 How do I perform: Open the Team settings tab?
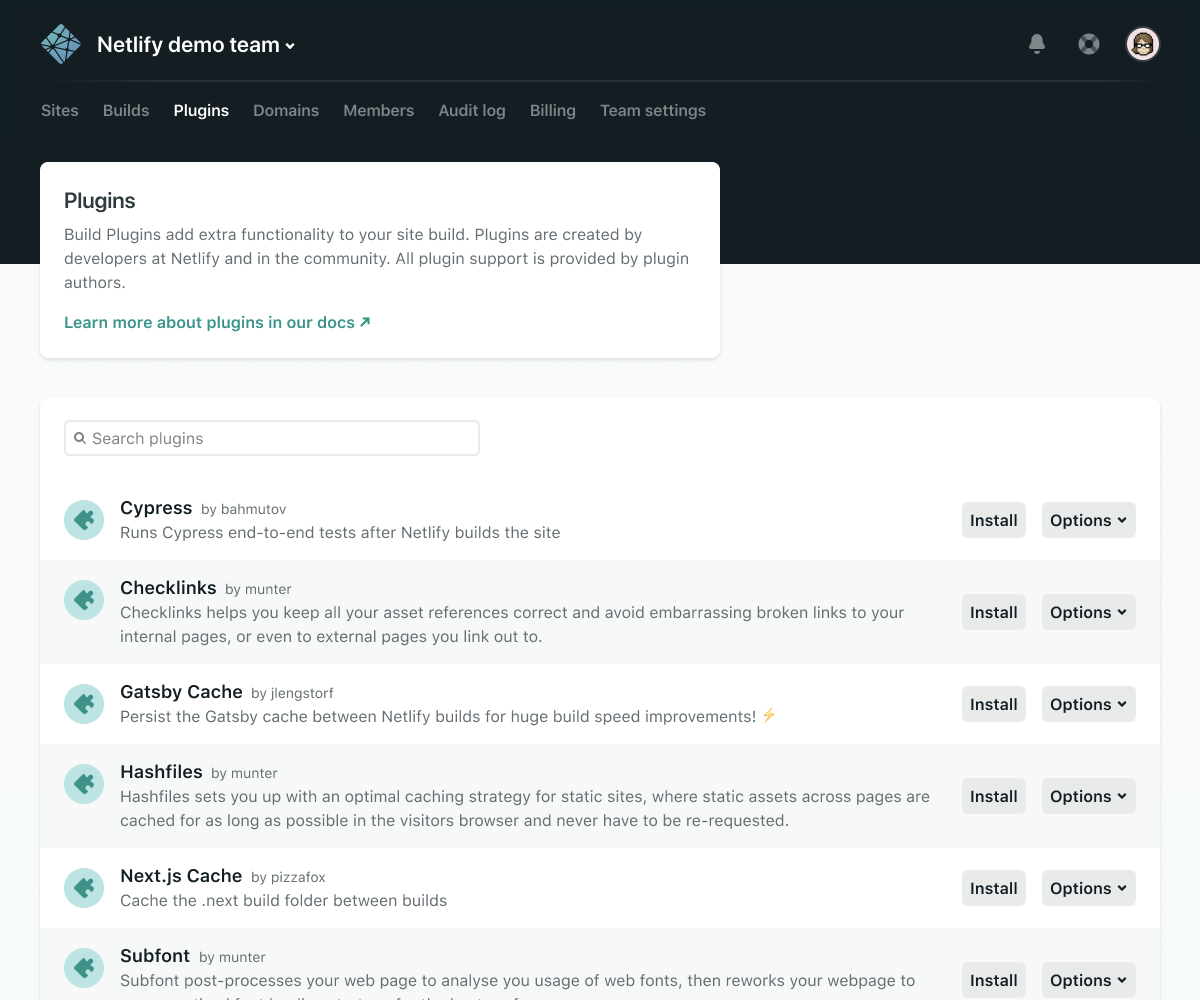coord(653,111)
